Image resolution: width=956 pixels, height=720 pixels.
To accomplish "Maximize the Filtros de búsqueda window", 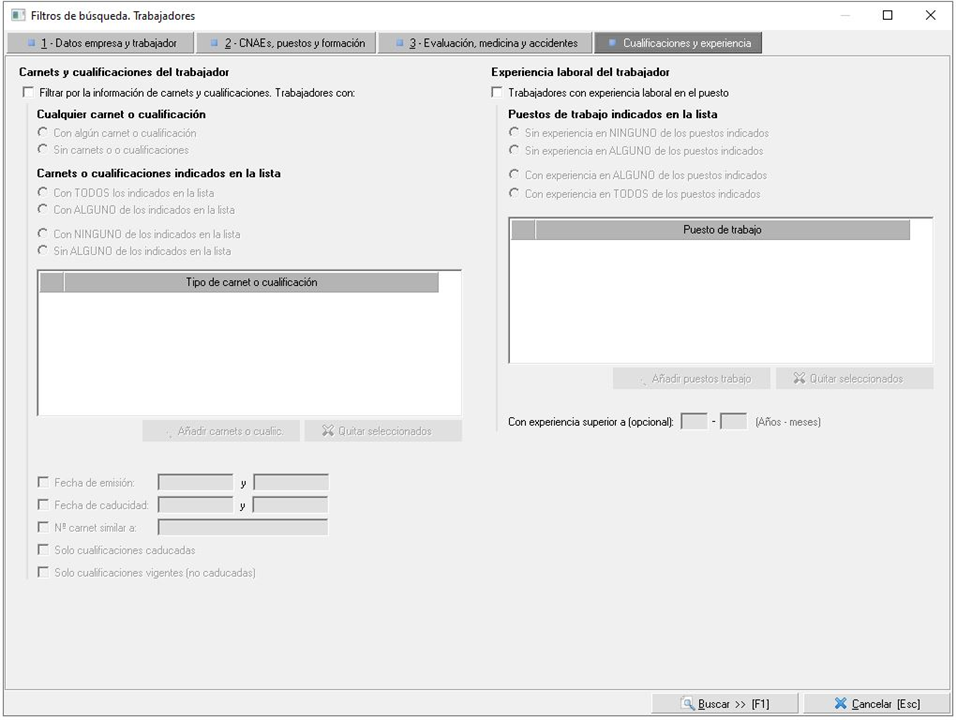I will tap(888, 15).
